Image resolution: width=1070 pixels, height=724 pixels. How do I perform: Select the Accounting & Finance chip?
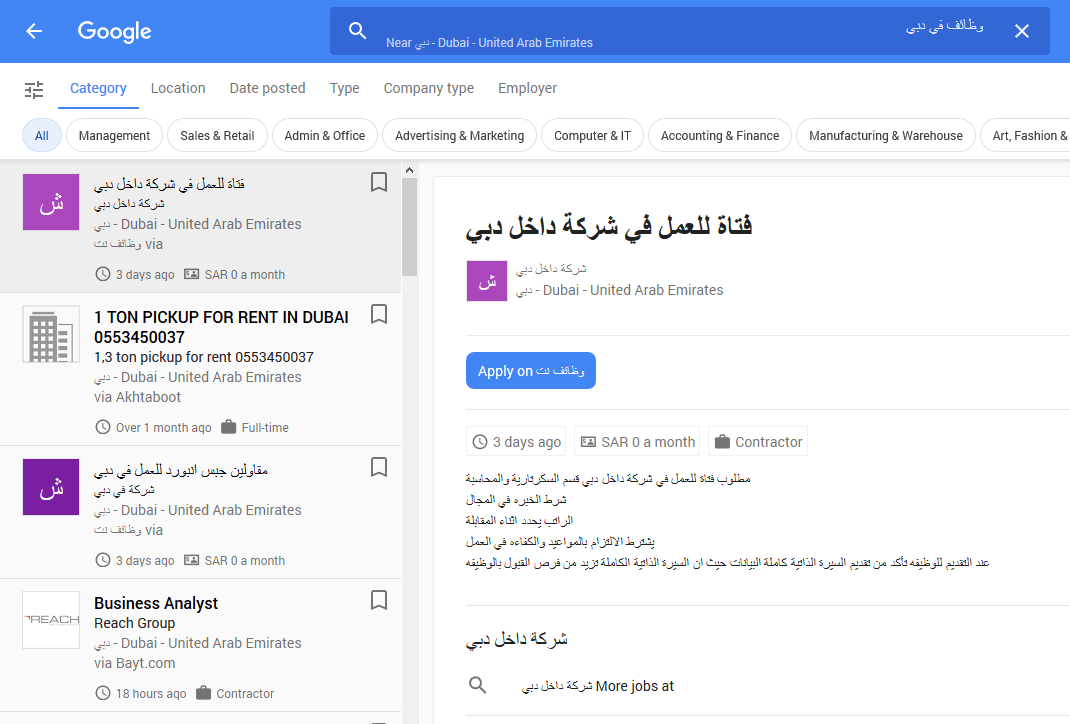pyautogui.click(x=720, y=136)
